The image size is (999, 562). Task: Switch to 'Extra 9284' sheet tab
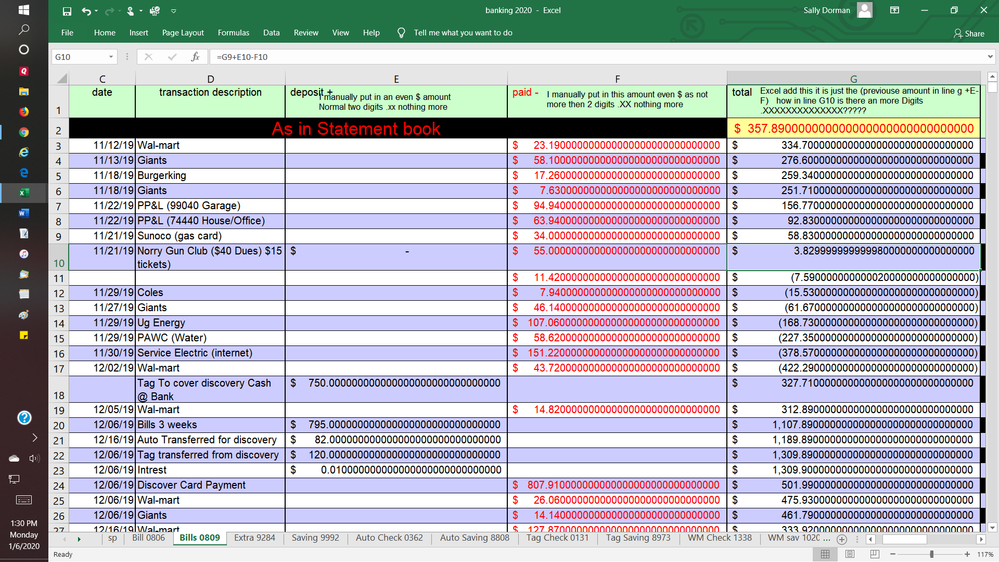[254, 538]
